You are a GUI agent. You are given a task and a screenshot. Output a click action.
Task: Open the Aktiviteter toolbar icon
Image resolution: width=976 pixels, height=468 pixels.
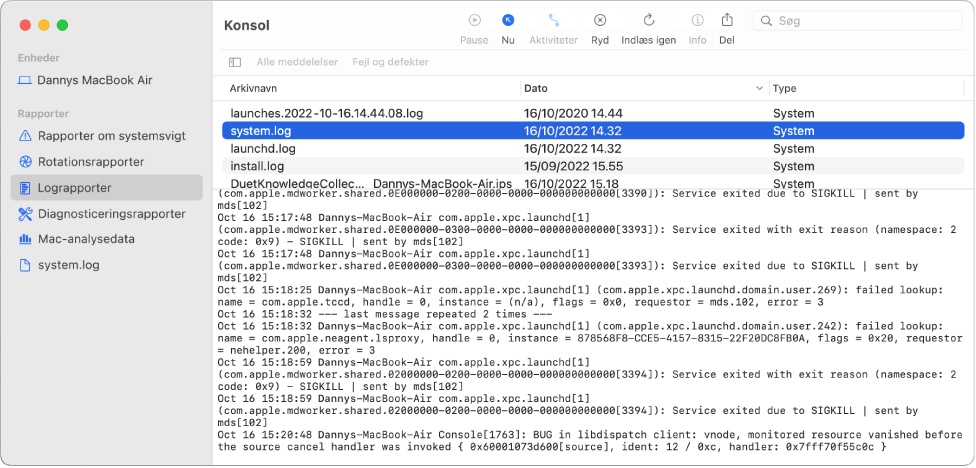553,21
